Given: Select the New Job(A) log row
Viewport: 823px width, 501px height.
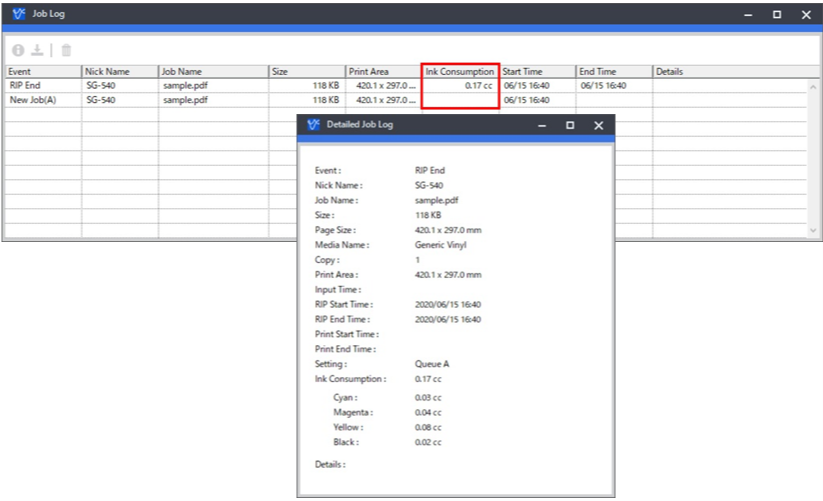Looking at the screenshot, I should (x=42, y=100).
